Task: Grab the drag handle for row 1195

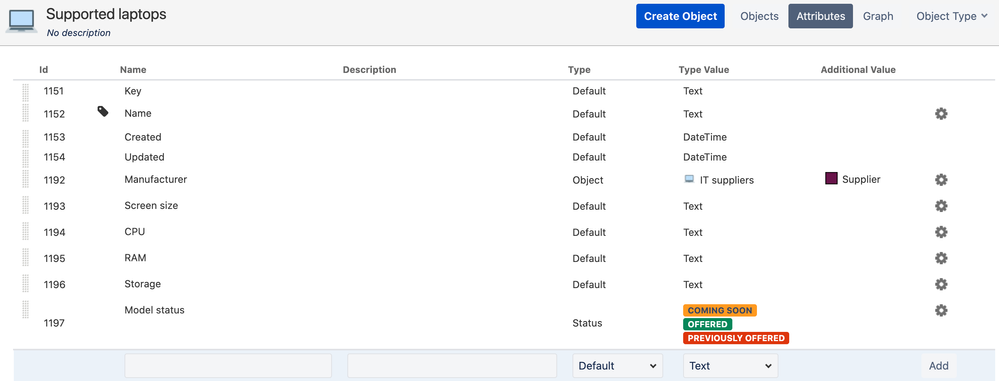Action: click(25, 257)
